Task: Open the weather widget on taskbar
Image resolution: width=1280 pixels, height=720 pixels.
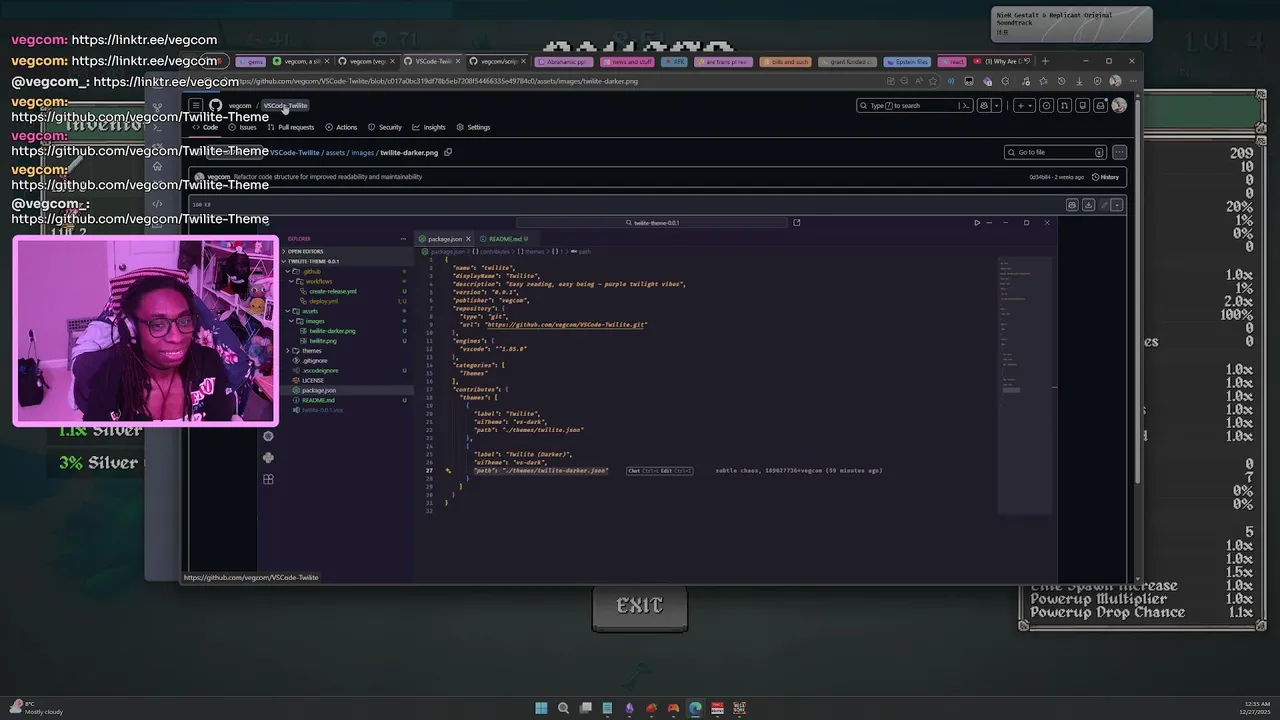Action: [x=35, y=708]
